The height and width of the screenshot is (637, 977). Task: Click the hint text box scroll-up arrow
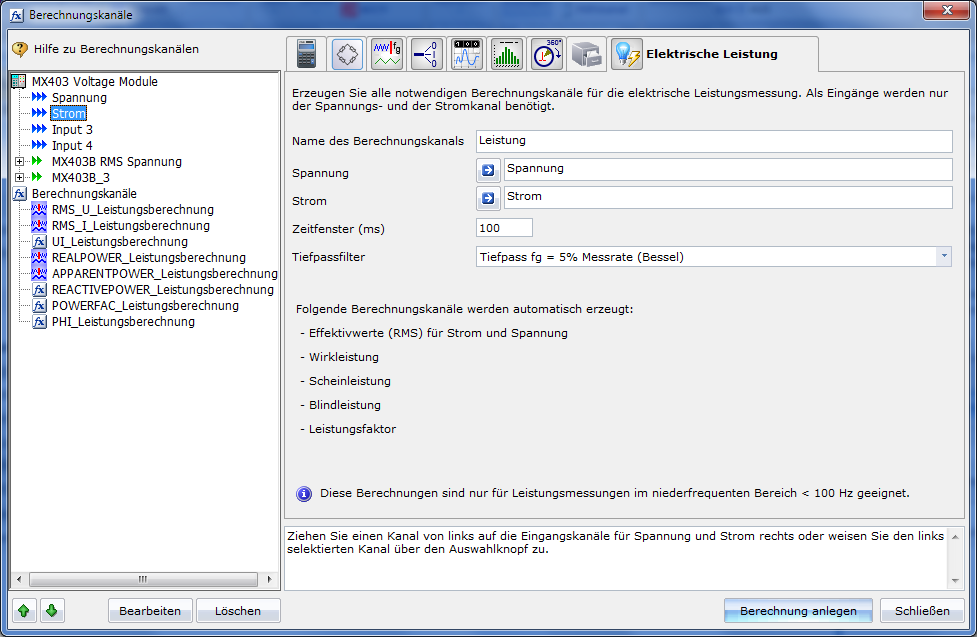955,537
